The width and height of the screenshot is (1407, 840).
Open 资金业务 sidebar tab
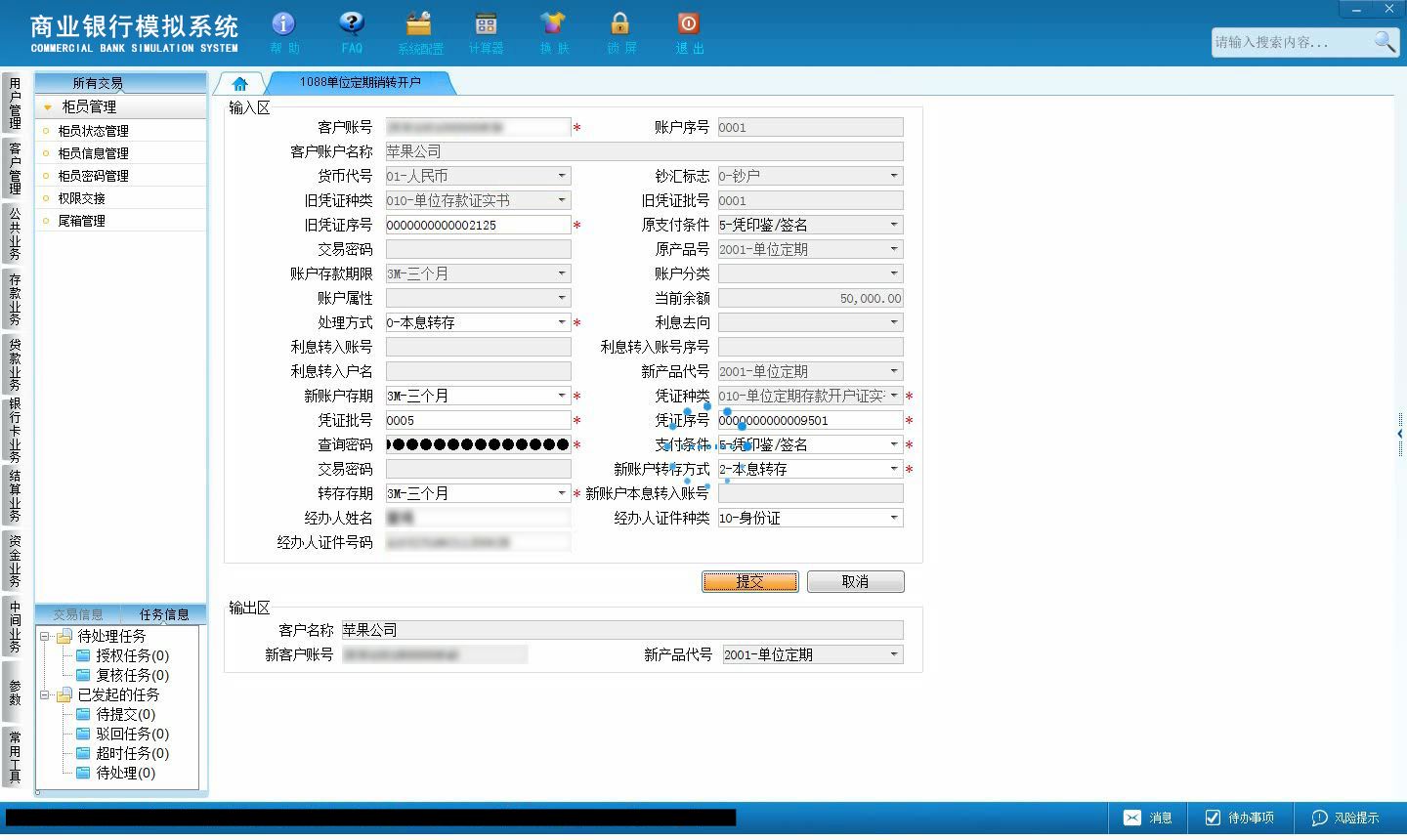click(14, 562)
